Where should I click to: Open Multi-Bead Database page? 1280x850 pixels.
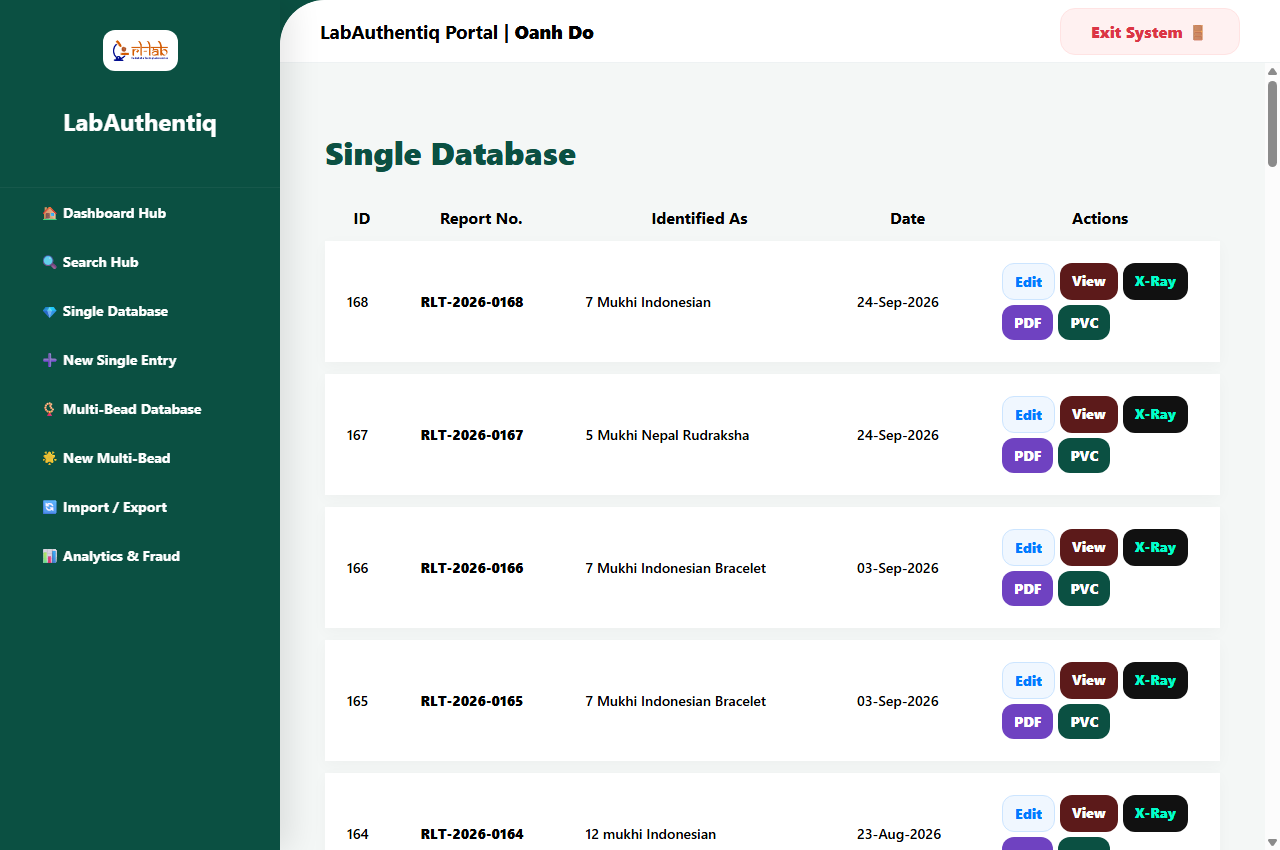[140, 409]
